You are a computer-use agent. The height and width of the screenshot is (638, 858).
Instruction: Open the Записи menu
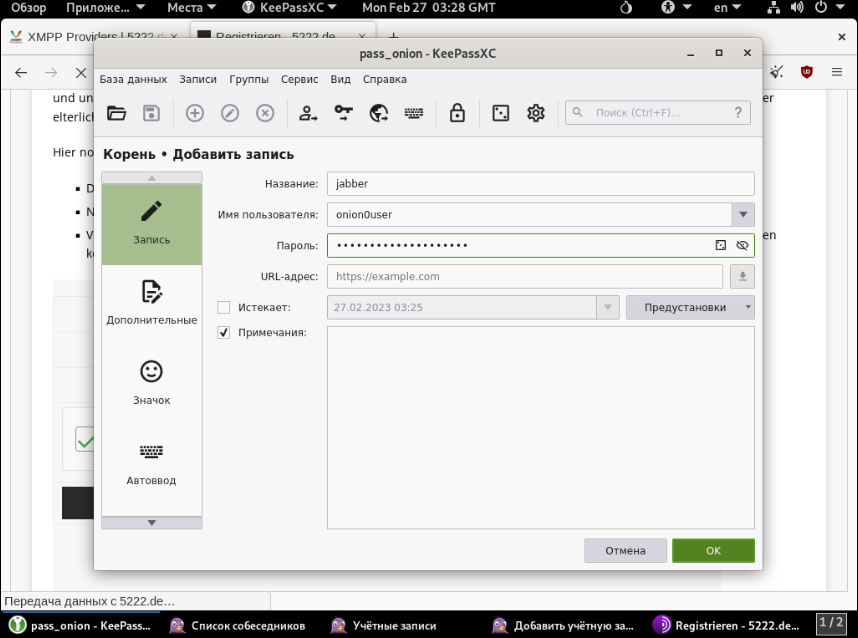pyautogui.click(x=198, y=79)
